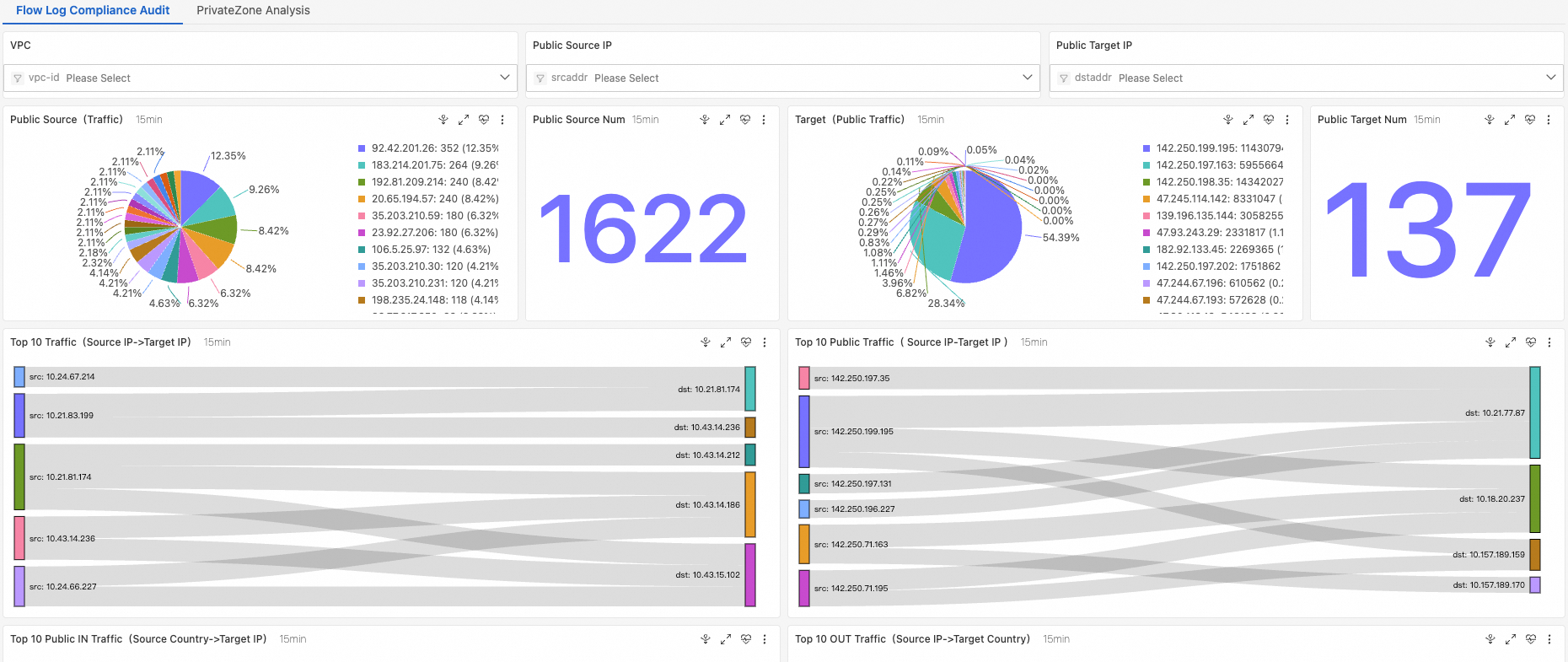Open drill-down icon on Public Source Num panel
1568x662 pixels.
(x=705, y=120)
